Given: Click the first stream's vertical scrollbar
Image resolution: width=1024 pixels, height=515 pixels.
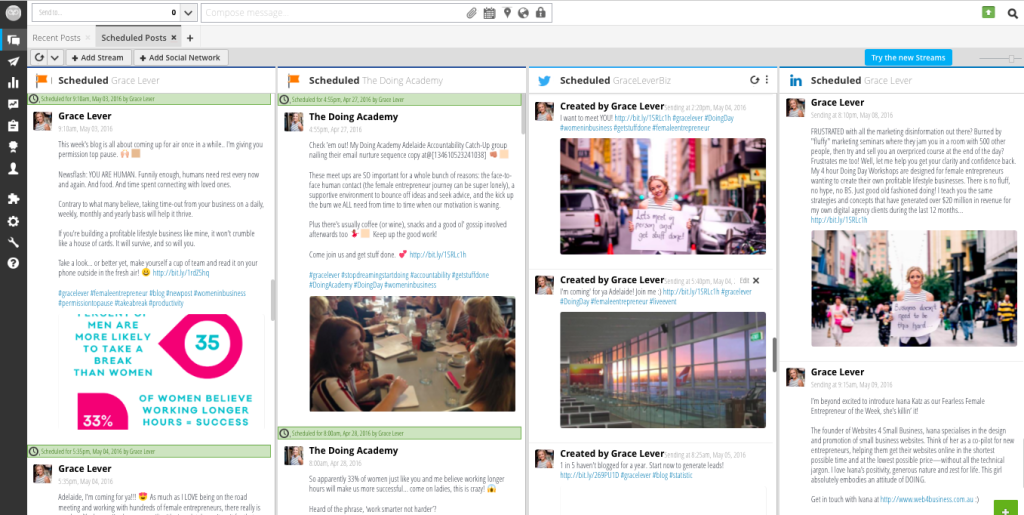Looking at the screenshot, I should pyautogui.click(x=273, y=300).
